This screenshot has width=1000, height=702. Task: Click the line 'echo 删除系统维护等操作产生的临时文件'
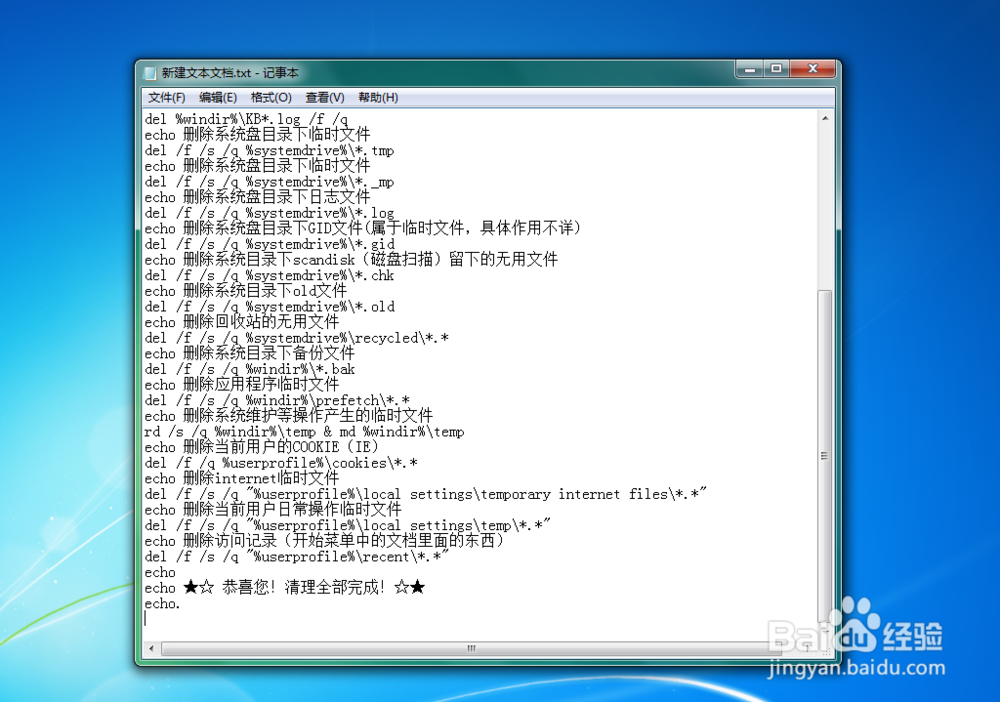288,416
